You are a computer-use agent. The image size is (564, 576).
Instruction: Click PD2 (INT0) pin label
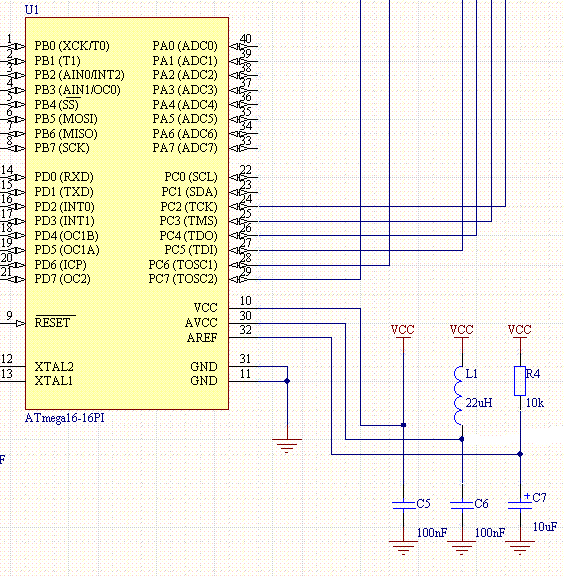pos(64,206)
